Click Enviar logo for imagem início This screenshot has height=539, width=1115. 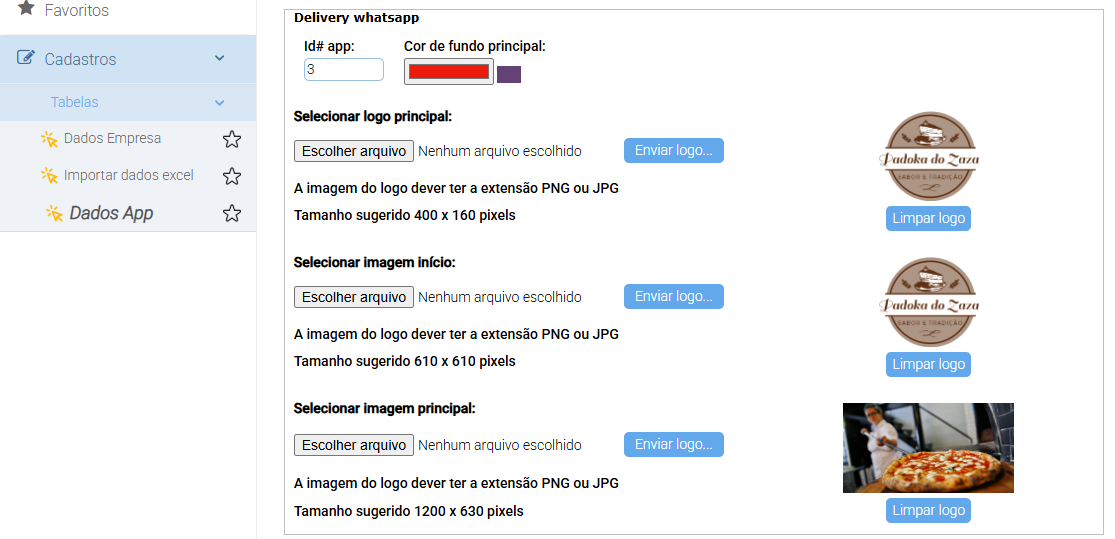[673, 297]
